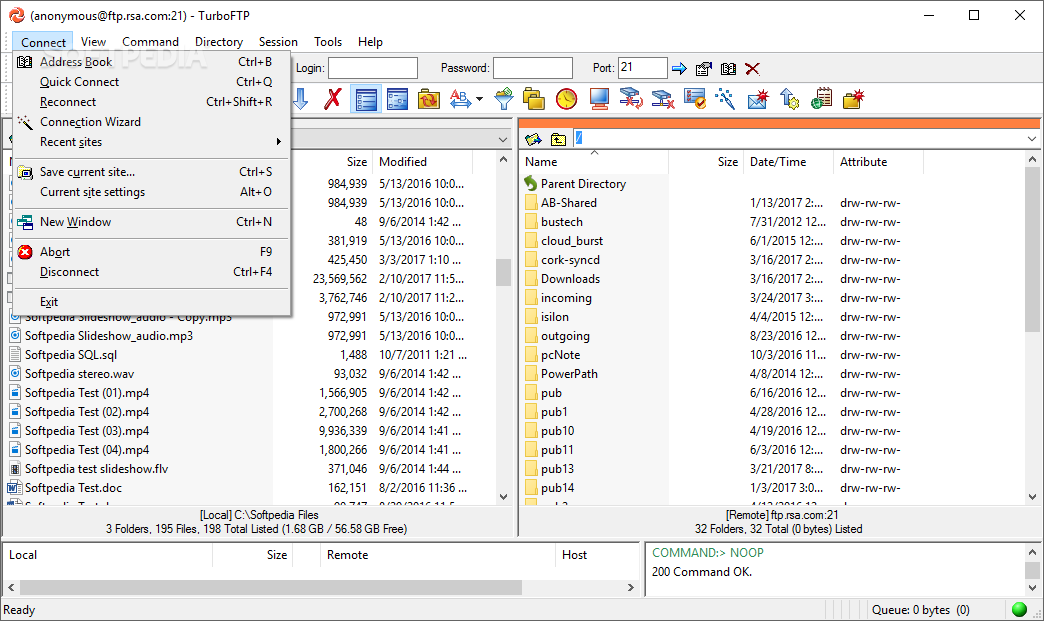Open the address book icon in quick-connect bar
Image resolution: width=1044 pixels, height=621 pixels.
tap(728, 69)
